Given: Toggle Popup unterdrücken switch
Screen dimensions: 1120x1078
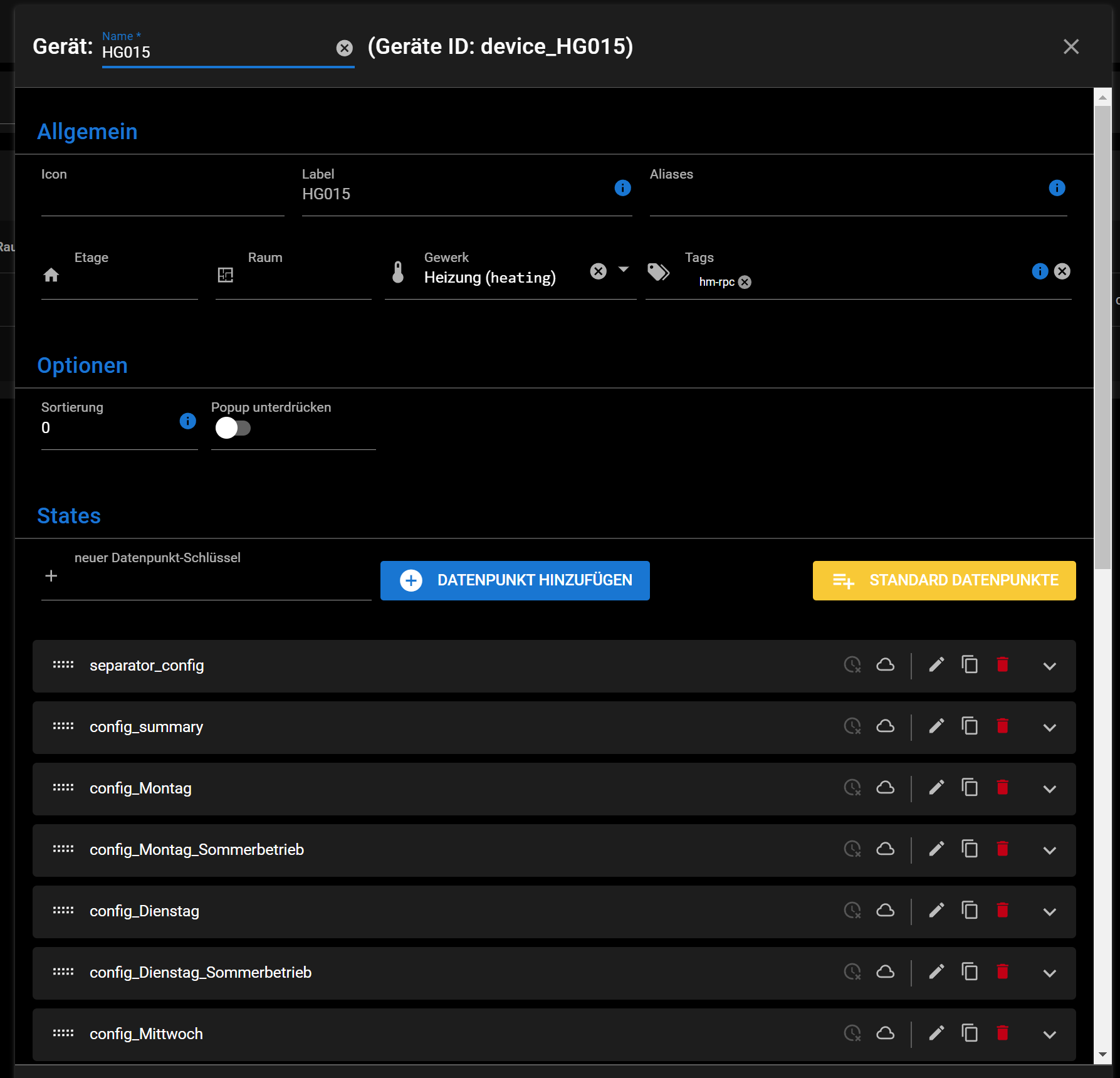Looking at the screenshot, I should 233,428.
